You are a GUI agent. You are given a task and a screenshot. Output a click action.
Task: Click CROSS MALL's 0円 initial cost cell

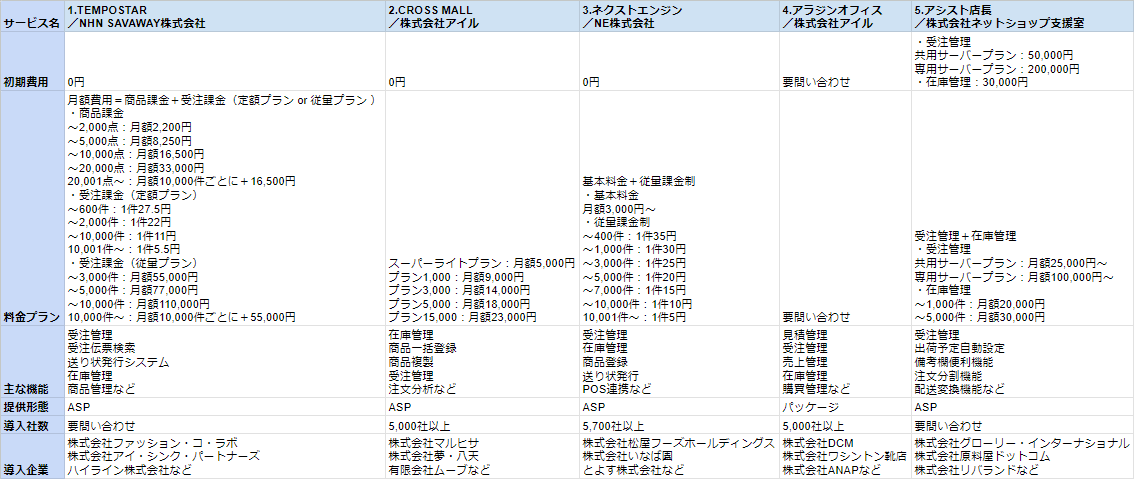click(x=483, y=62)
